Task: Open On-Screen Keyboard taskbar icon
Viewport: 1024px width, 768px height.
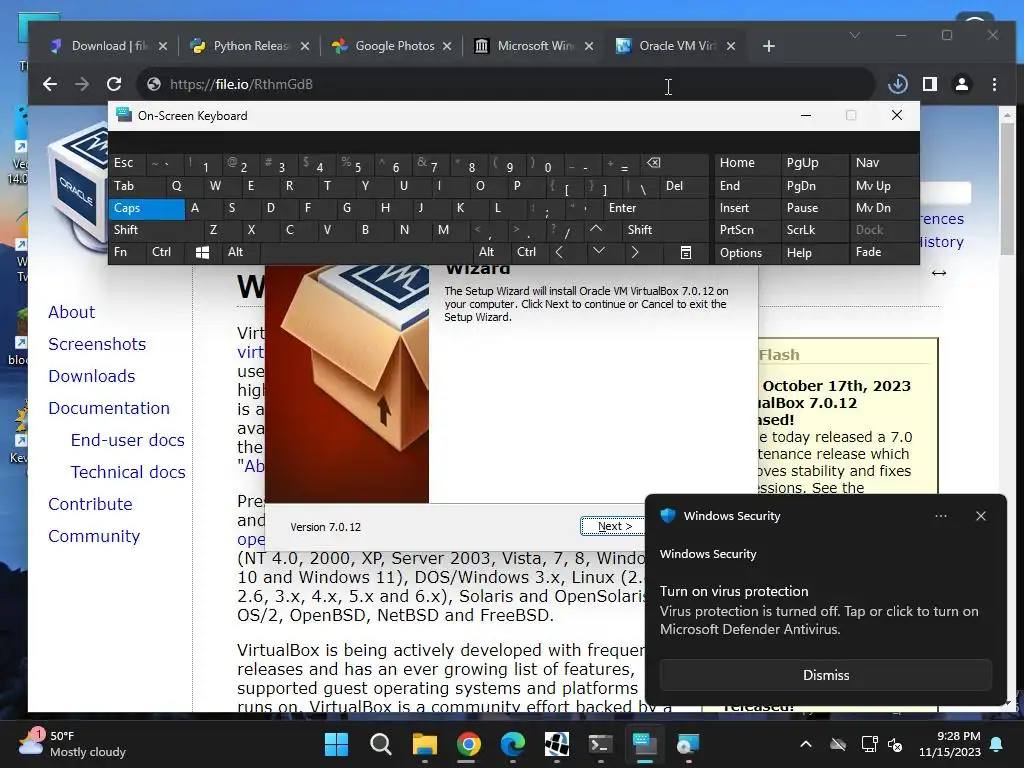Action: click(644, 744)
